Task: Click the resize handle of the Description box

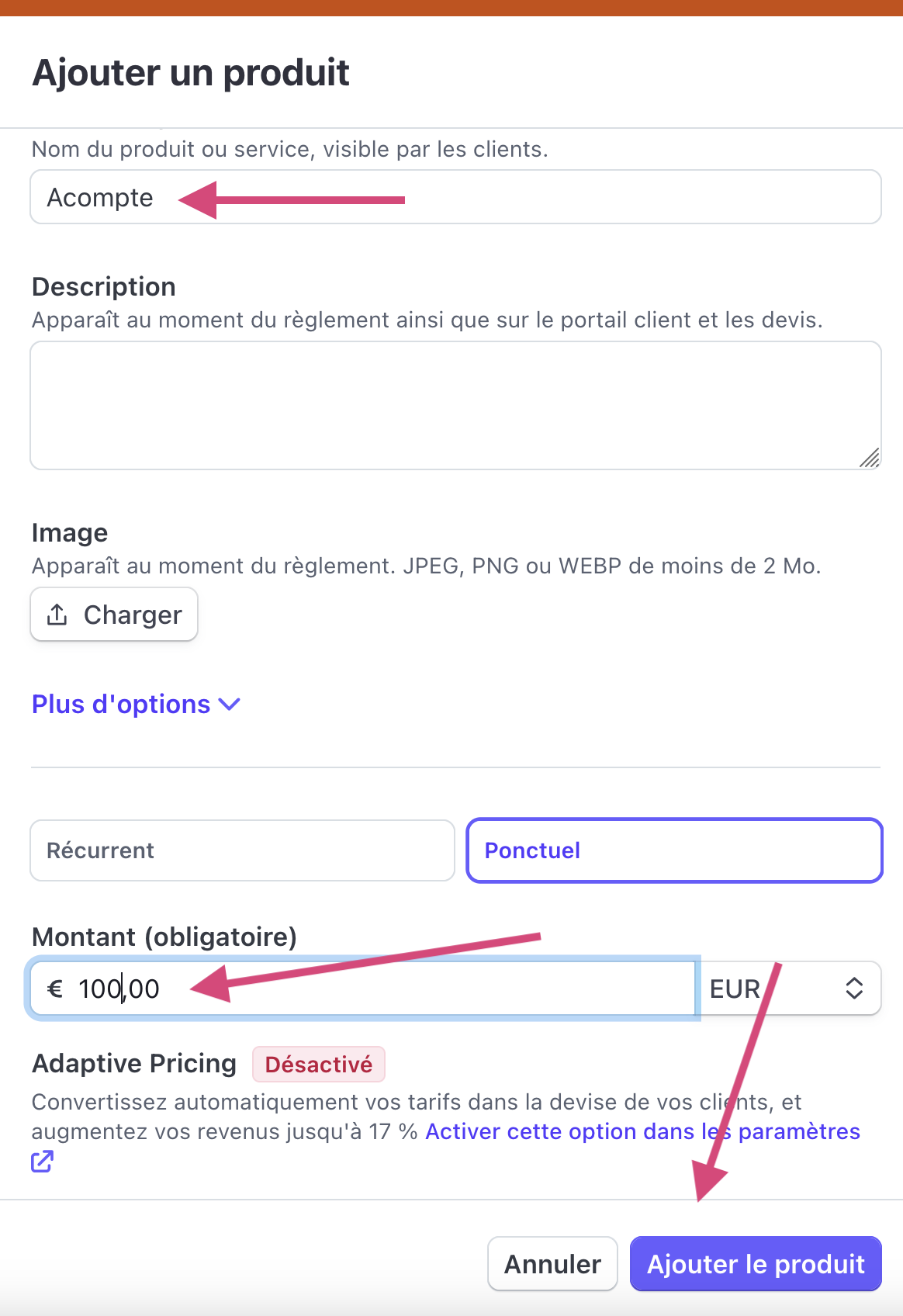Action: [870, 458]
